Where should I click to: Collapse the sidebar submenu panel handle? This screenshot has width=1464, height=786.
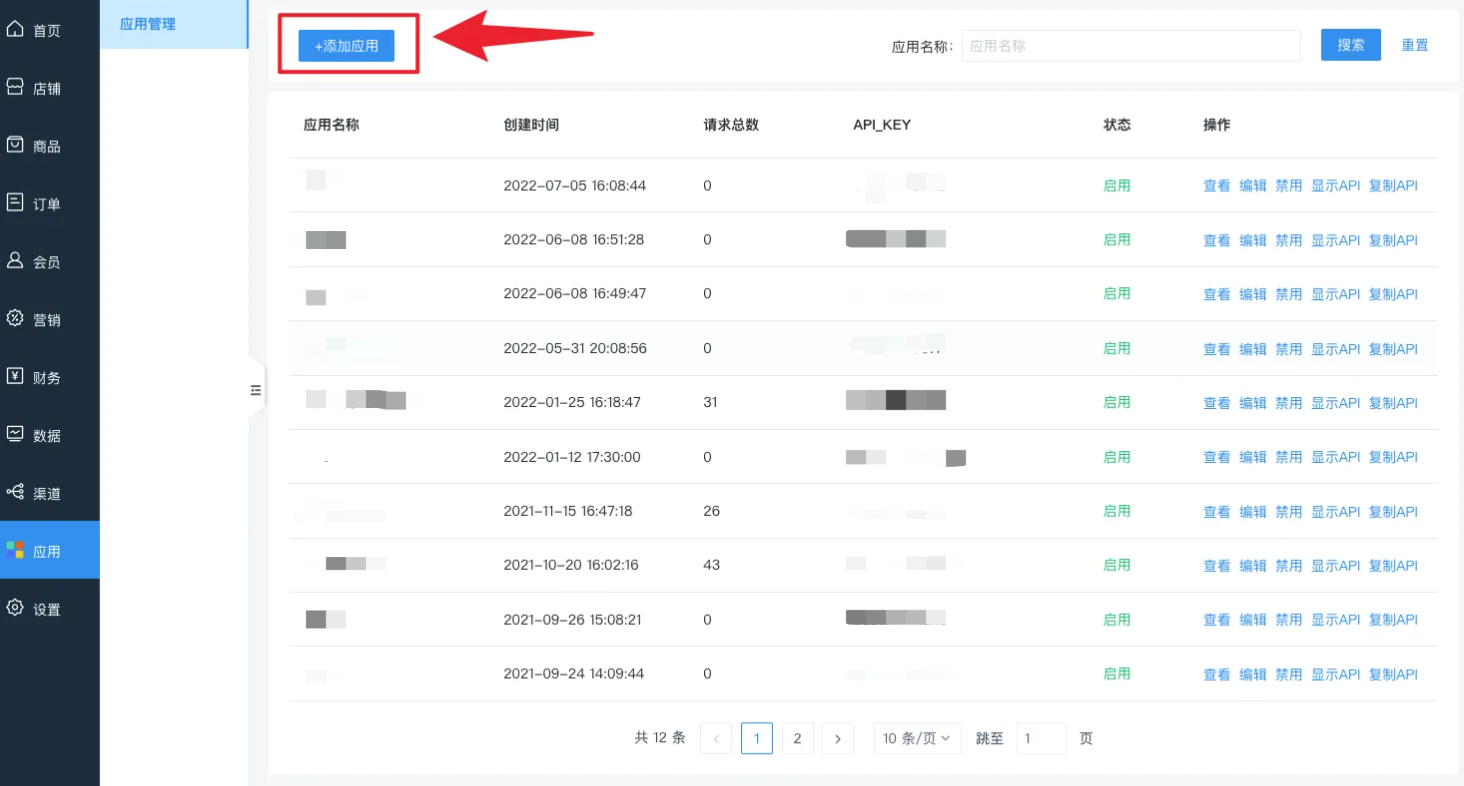tap(255, 390)
